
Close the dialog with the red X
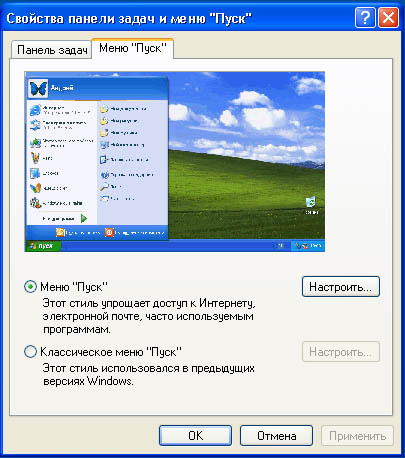pos(388,17)
